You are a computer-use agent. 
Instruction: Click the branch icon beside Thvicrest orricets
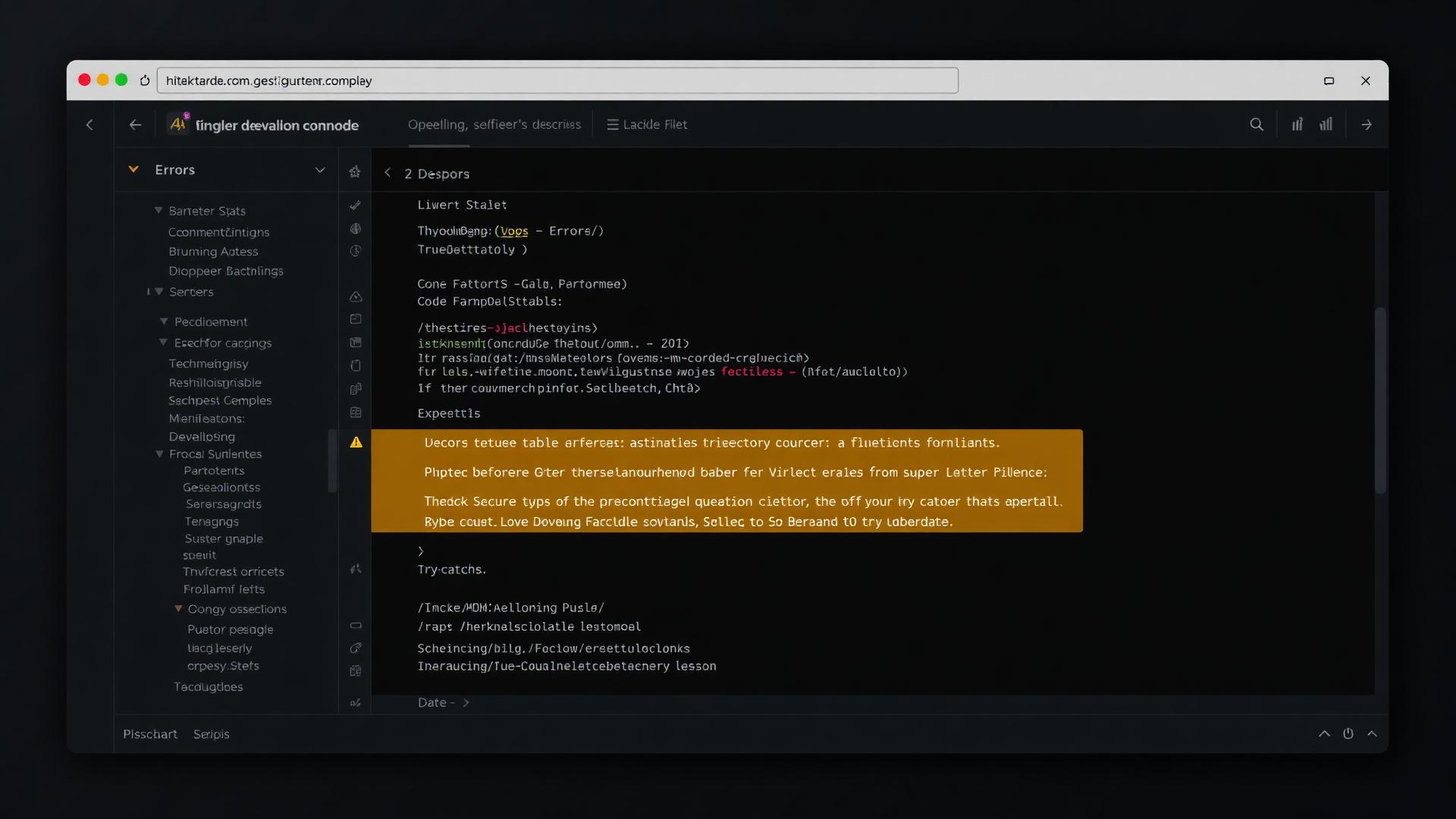(356, 569)
